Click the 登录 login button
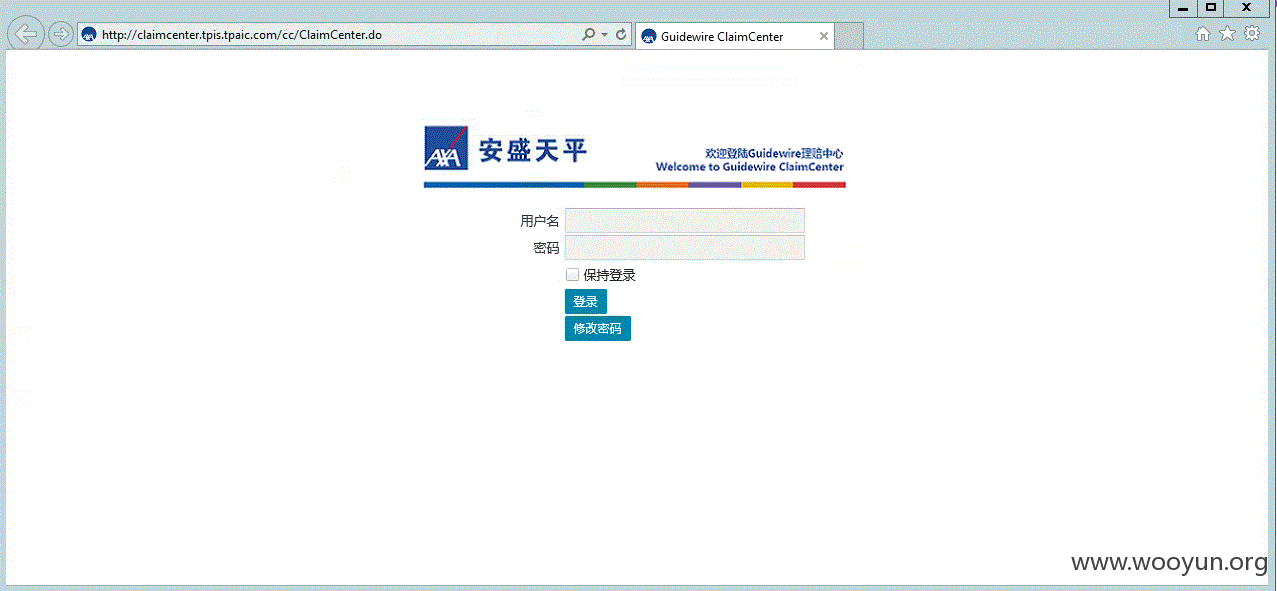This screenshot has height=591, width=1277. [x=586, y=302]
